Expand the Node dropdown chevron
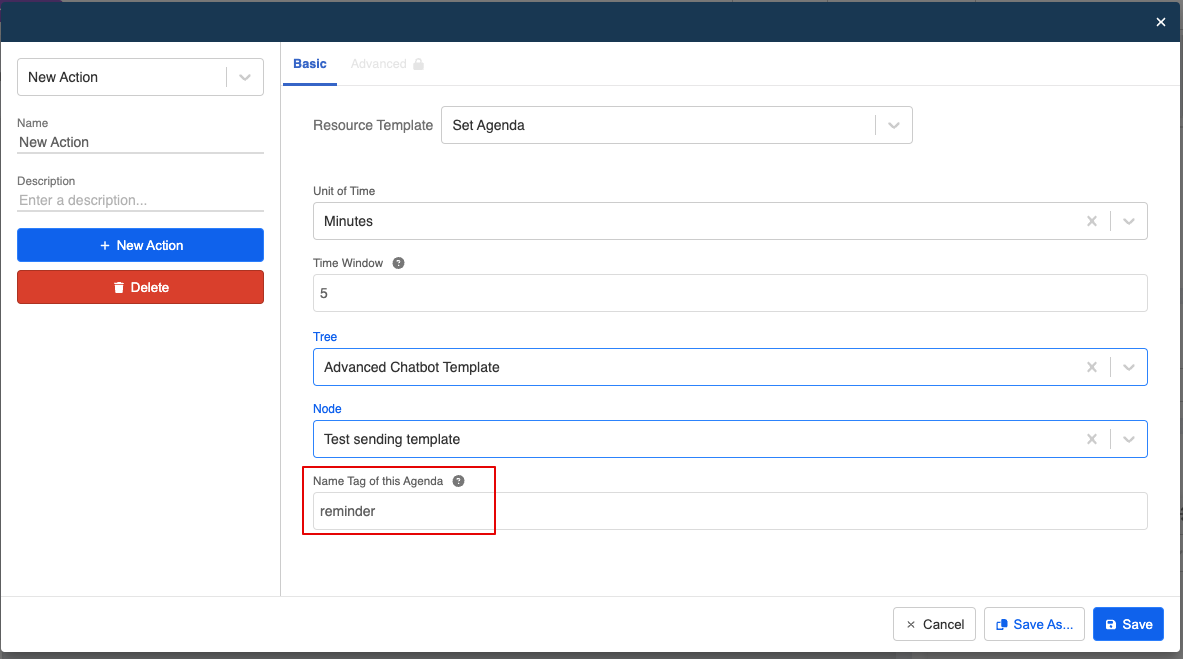This screenshot has height=659, width=1183. point(1129,439)
